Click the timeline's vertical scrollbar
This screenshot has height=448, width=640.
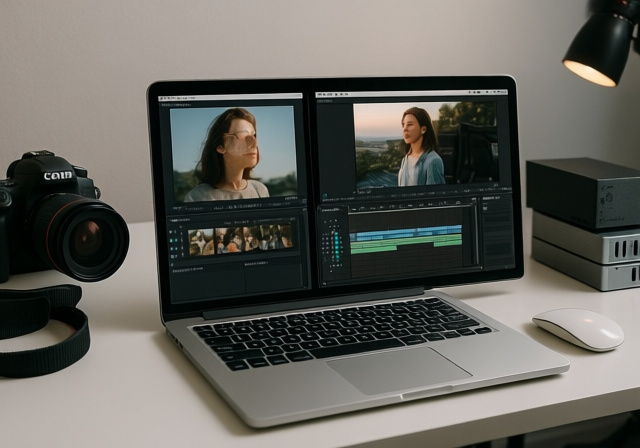pos(475,233)
